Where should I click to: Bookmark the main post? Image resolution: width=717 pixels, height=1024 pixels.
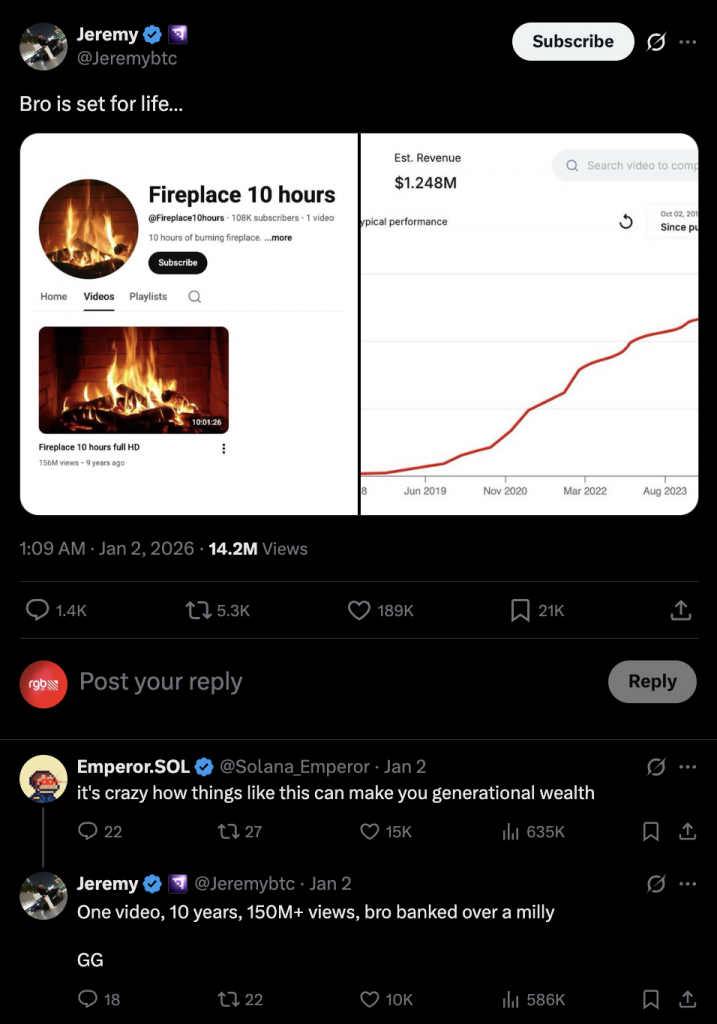point(520,610)
